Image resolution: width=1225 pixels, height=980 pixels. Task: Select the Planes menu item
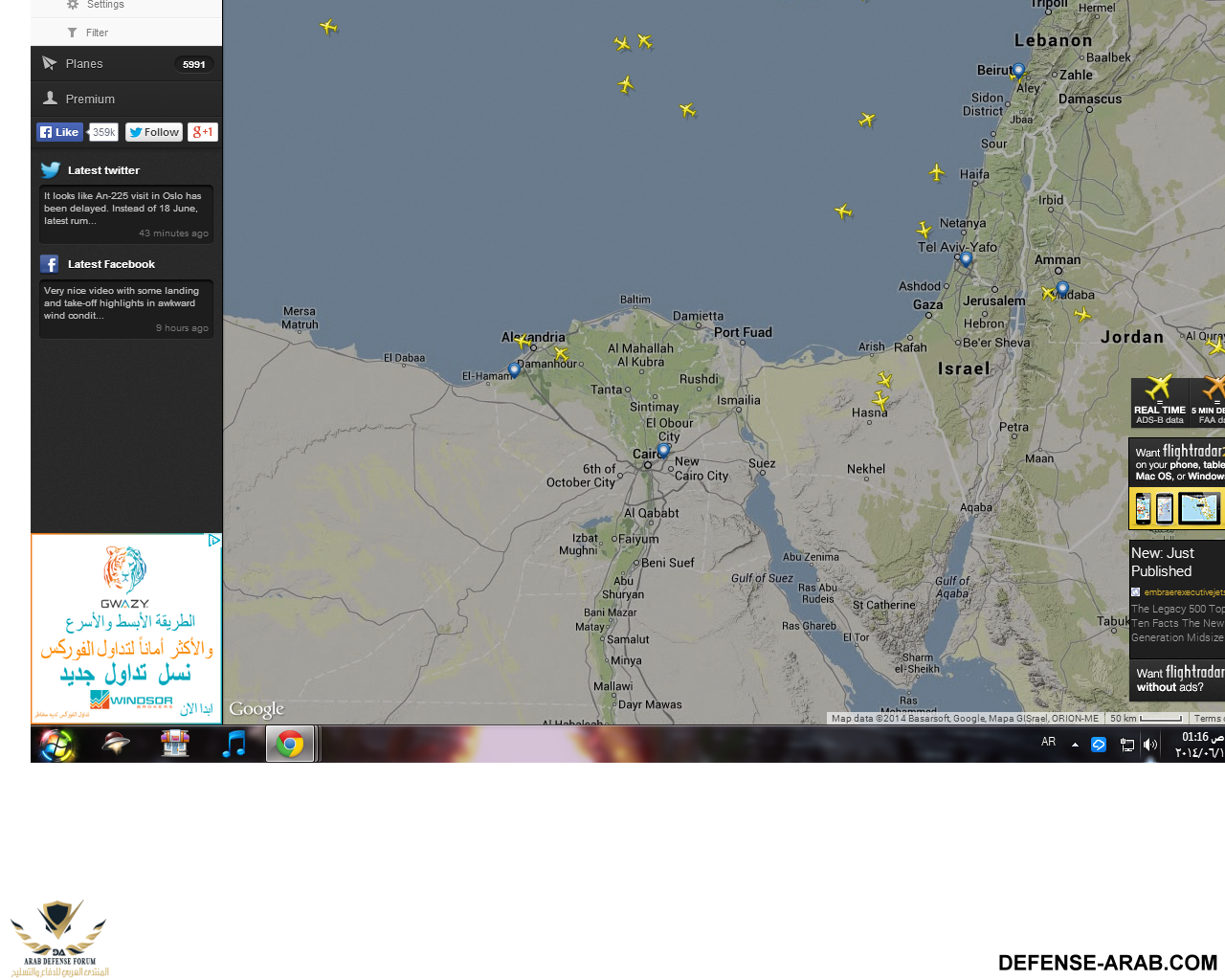coord(126,64)
